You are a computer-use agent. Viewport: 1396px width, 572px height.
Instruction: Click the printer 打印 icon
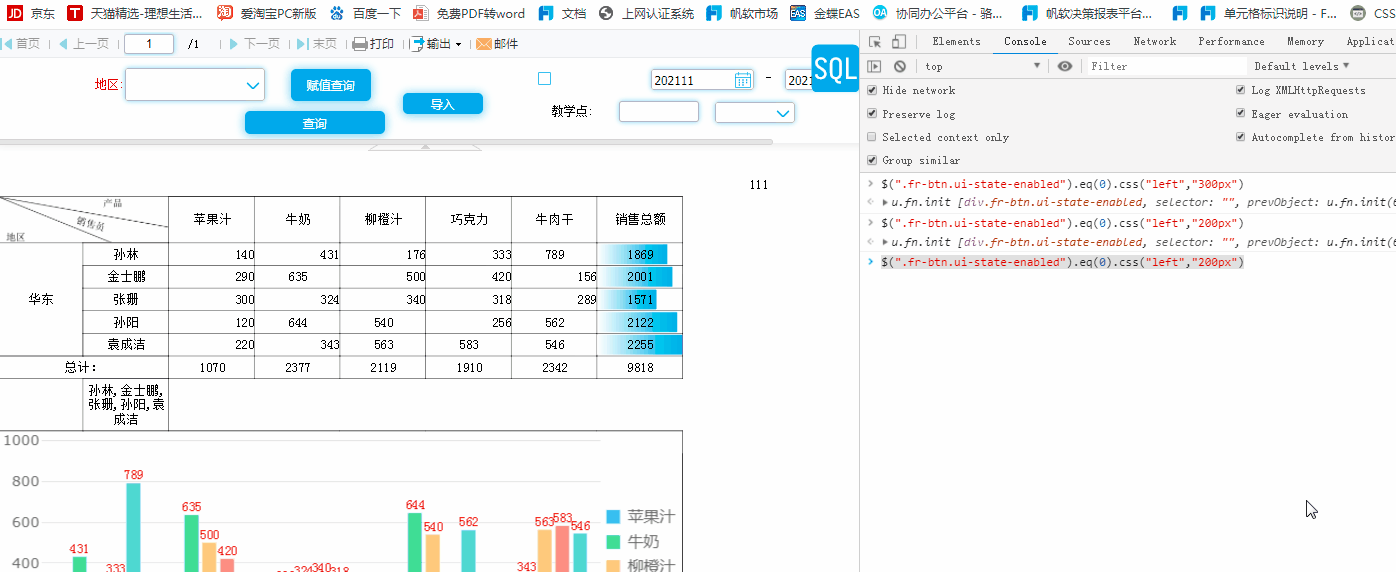(360, 44)
